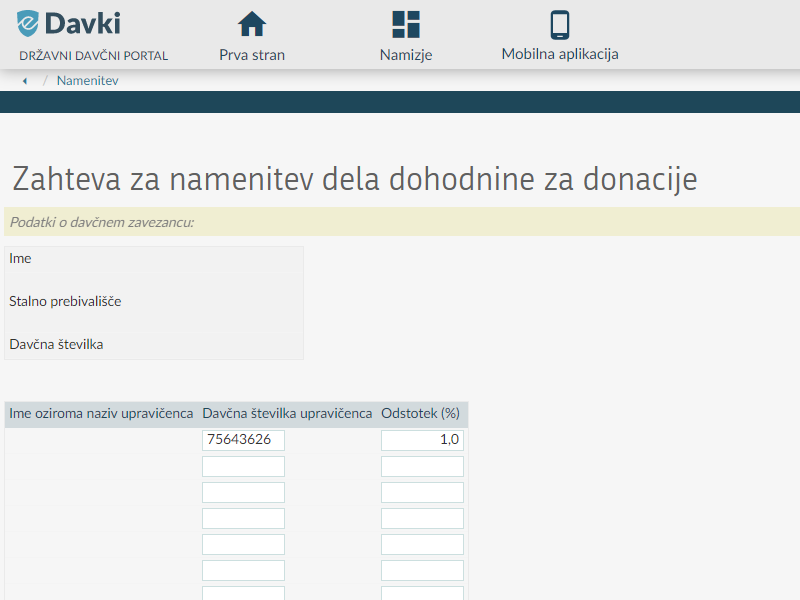Click the Ime oziroma naziv upravičenca header
Image resolution: width=800 pixels, height=600 pixels.
(101, 413)
